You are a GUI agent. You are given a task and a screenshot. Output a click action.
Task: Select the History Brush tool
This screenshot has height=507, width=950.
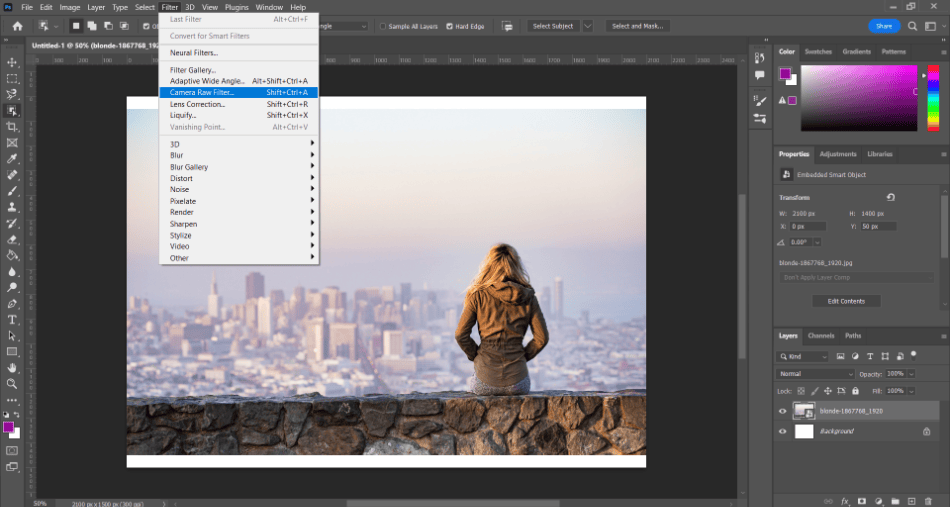tap(12, 223)
